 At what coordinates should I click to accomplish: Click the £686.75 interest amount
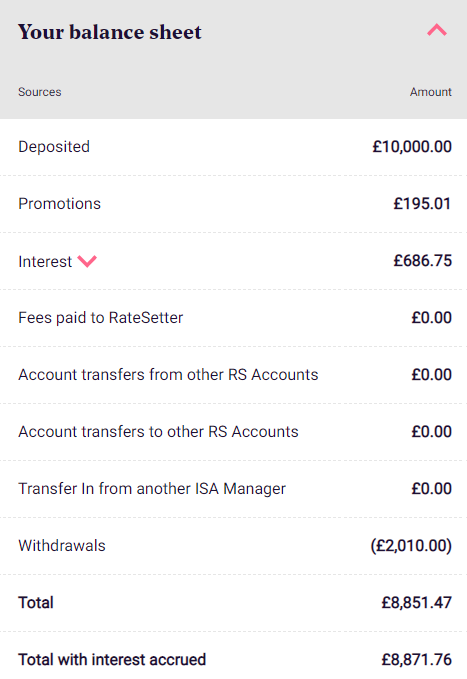coord(422,261)
